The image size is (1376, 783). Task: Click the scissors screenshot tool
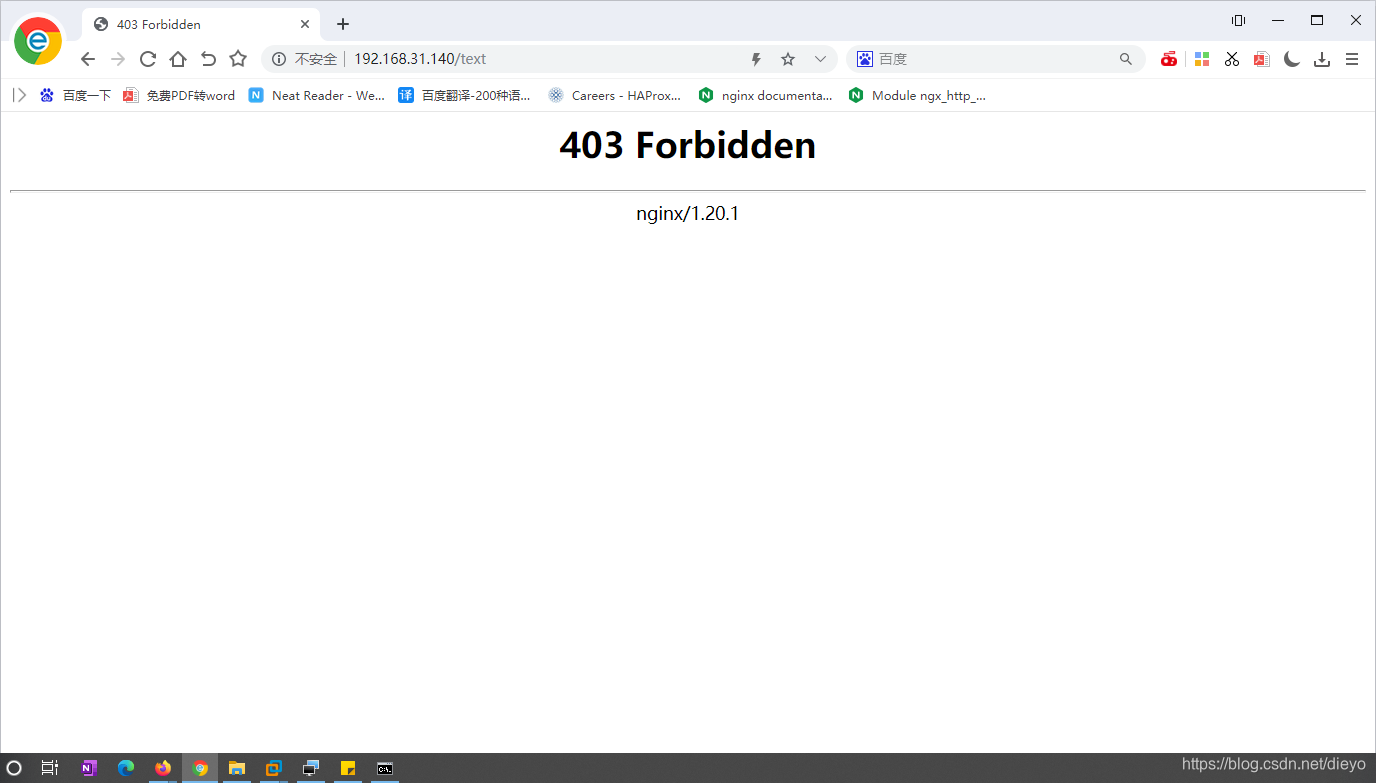(x=1232, y=59)
